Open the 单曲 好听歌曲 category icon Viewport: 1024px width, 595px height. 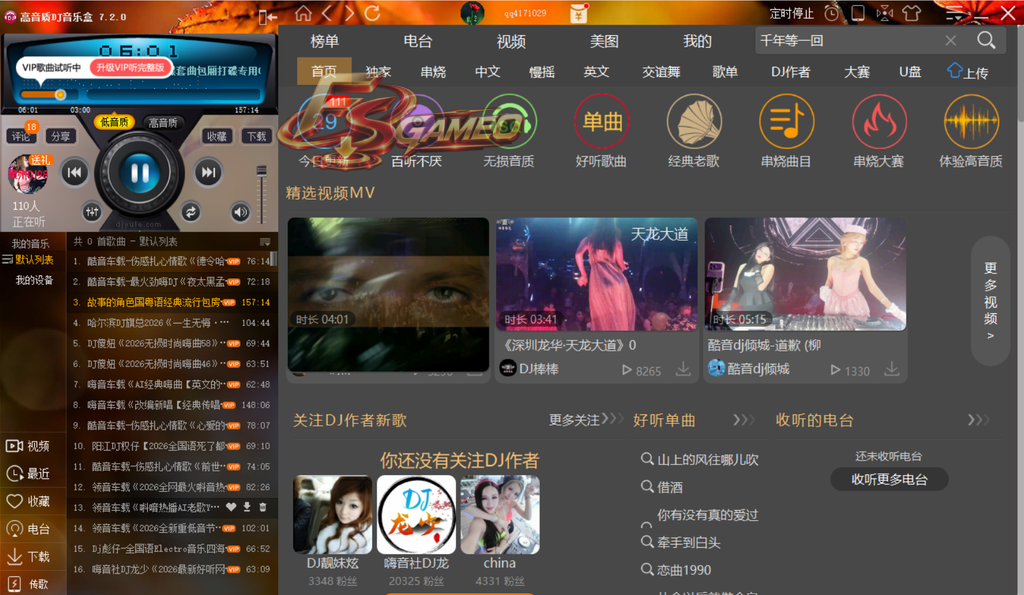click(x=601, y=121)
